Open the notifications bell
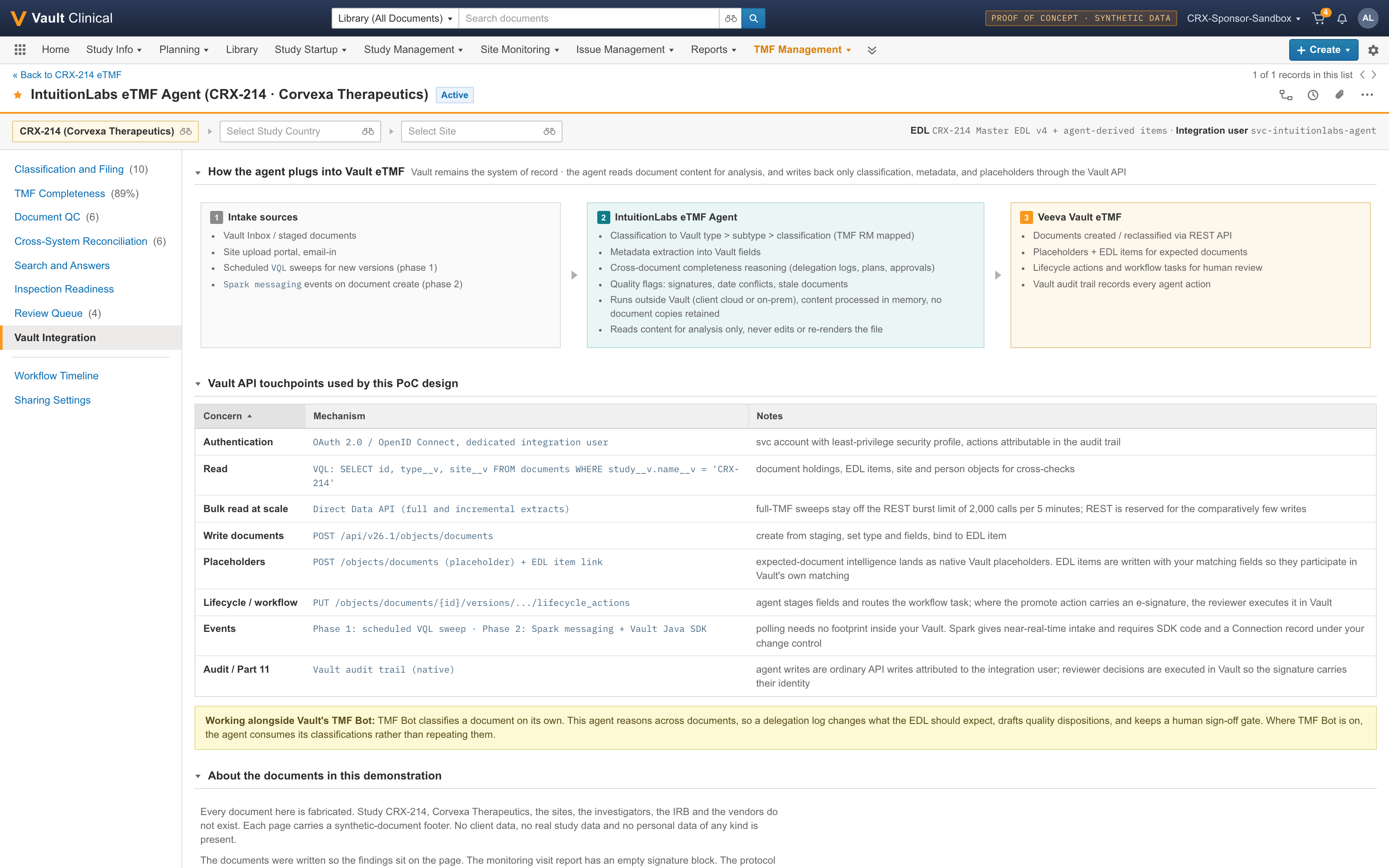The width and height of the screenshot is (1389, 868). tap(1342, 19)
